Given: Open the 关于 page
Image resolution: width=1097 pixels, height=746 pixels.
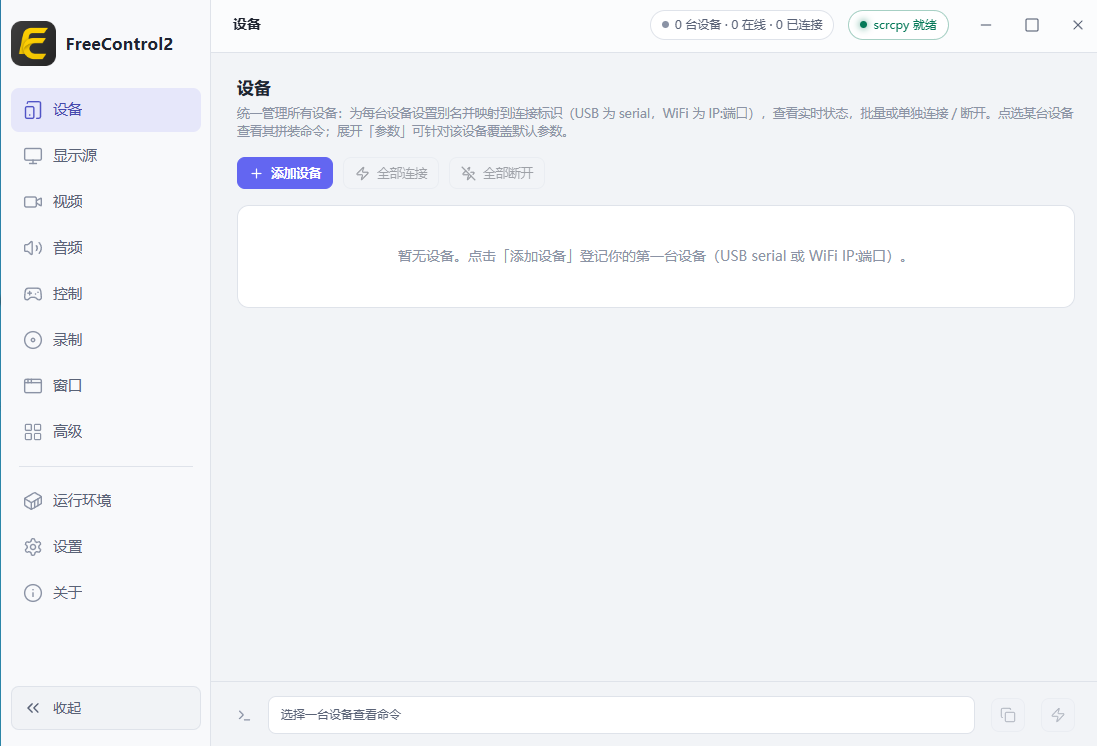Looking at the screenshot, I should (106, 593).
